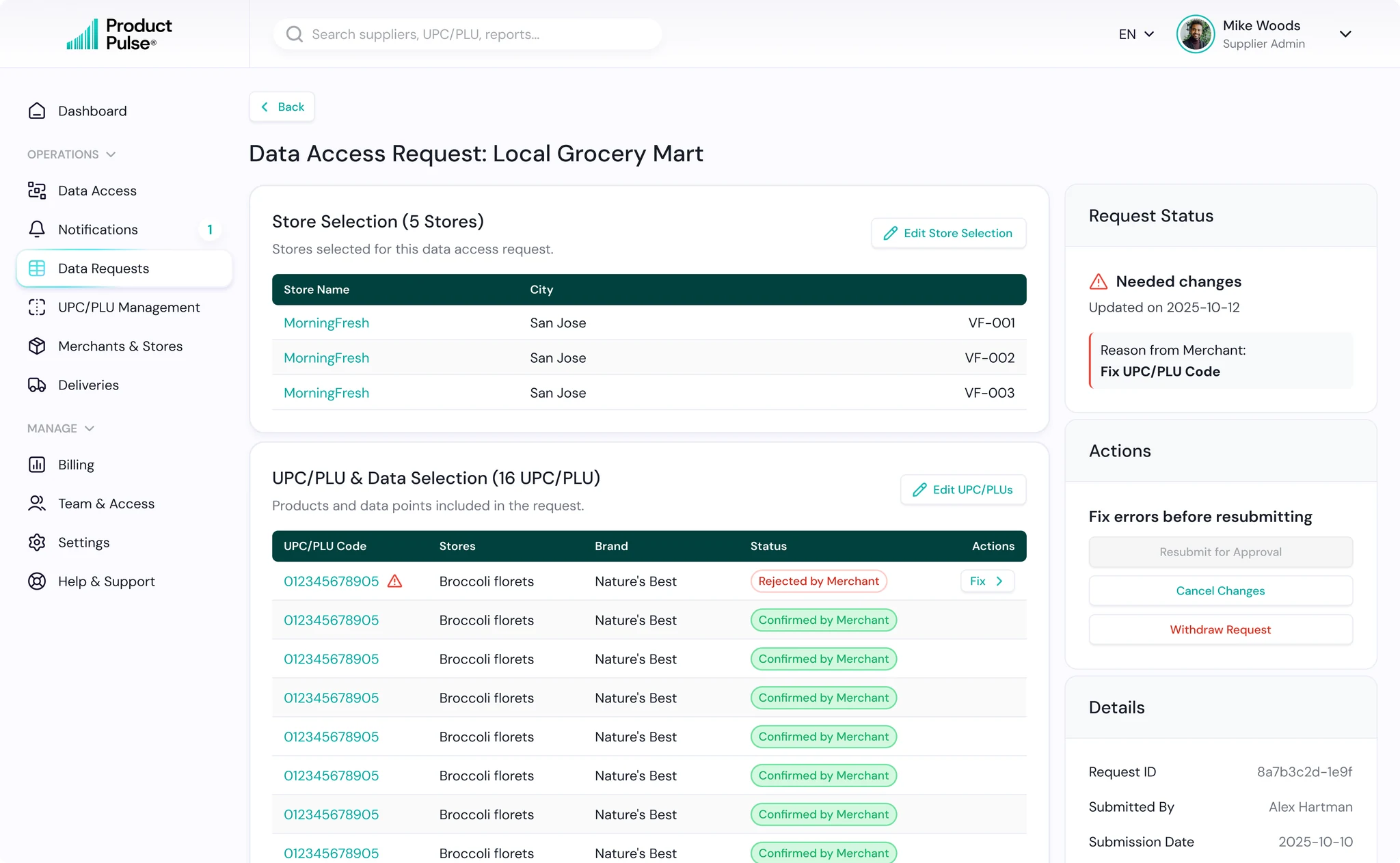
Task: Open the Billing page
Action: 124,465
